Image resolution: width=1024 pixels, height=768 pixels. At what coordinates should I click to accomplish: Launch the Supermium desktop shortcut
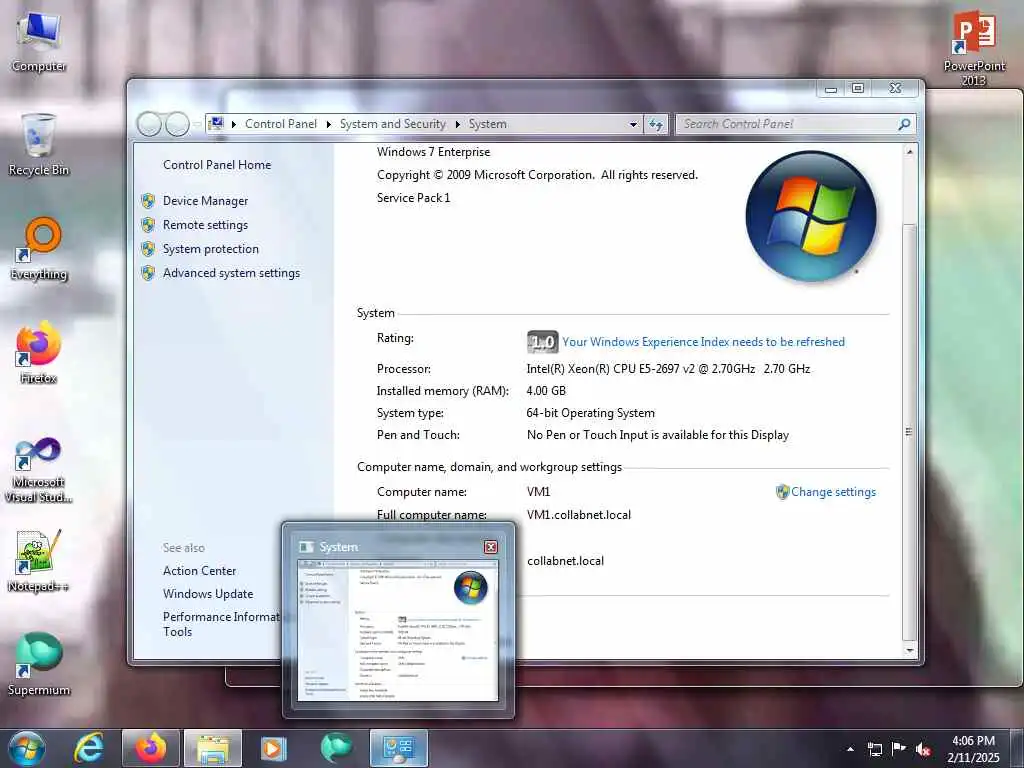(39, 664)
